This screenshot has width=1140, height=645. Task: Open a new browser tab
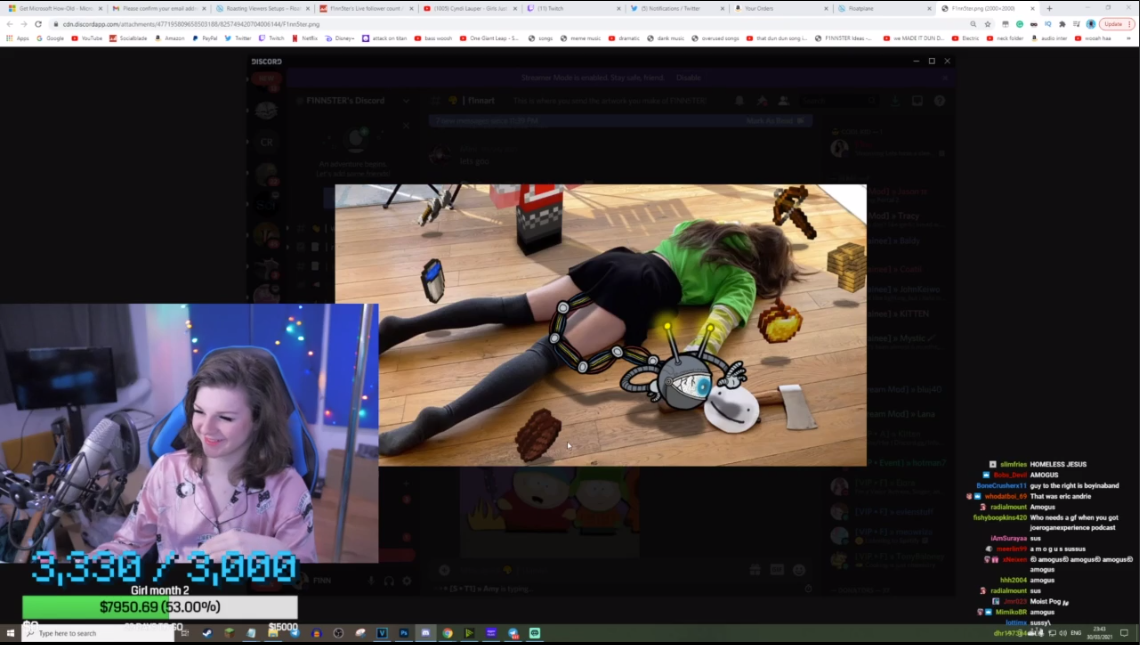pyautogui.click(x=1049, y=9)
